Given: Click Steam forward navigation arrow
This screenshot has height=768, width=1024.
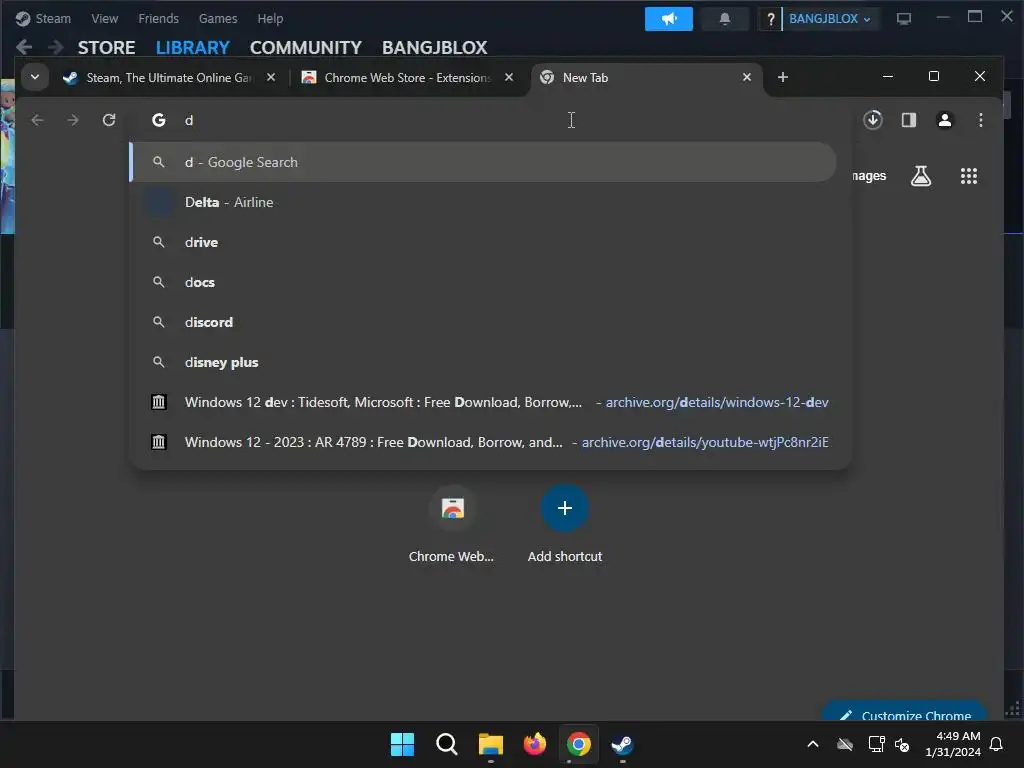Looking at the screenshot, I should pos(56,47).
